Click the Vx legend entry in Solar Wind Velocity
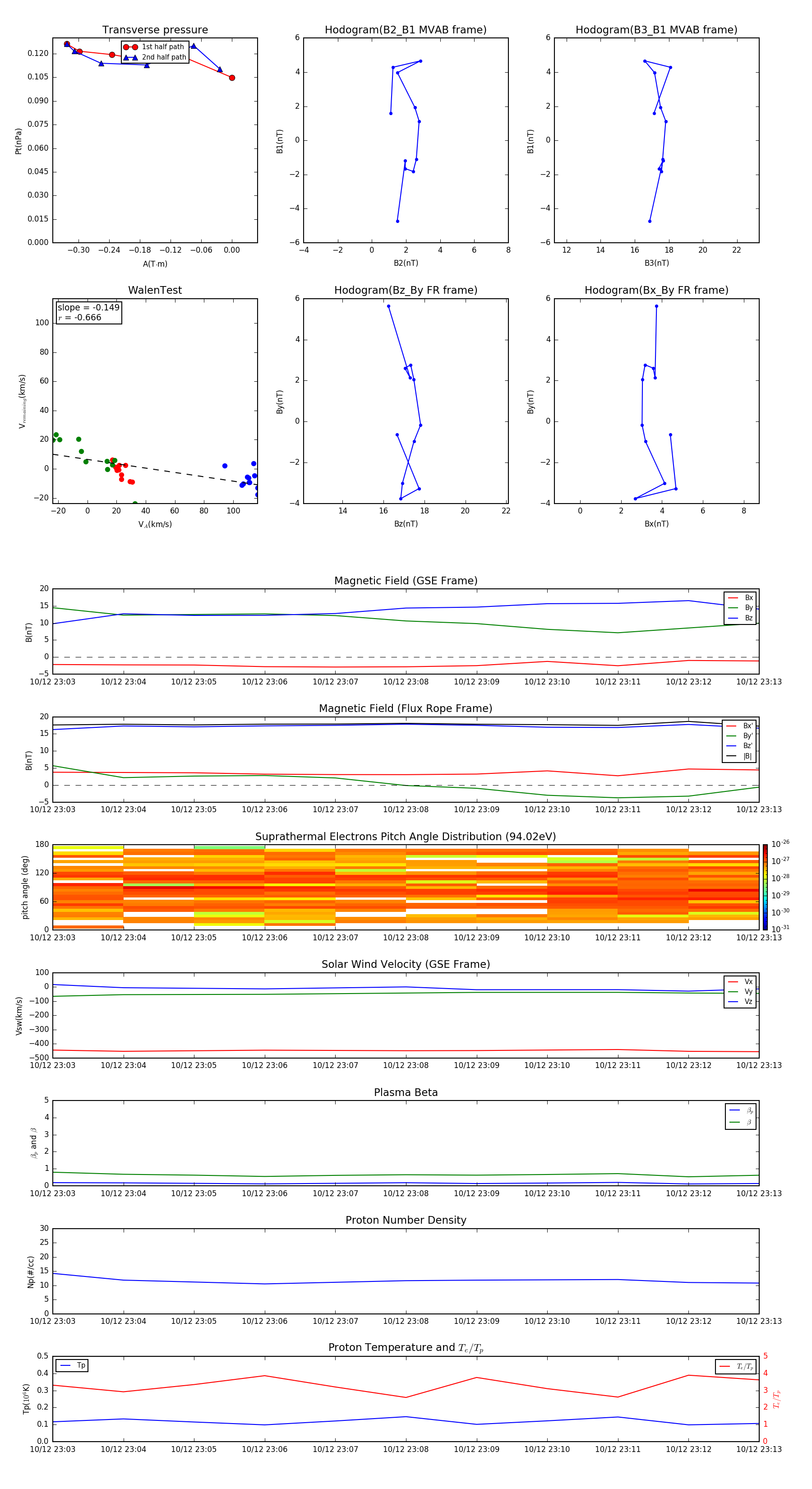The height and width of the screenshot is (1489, 812). pos(740,982)
